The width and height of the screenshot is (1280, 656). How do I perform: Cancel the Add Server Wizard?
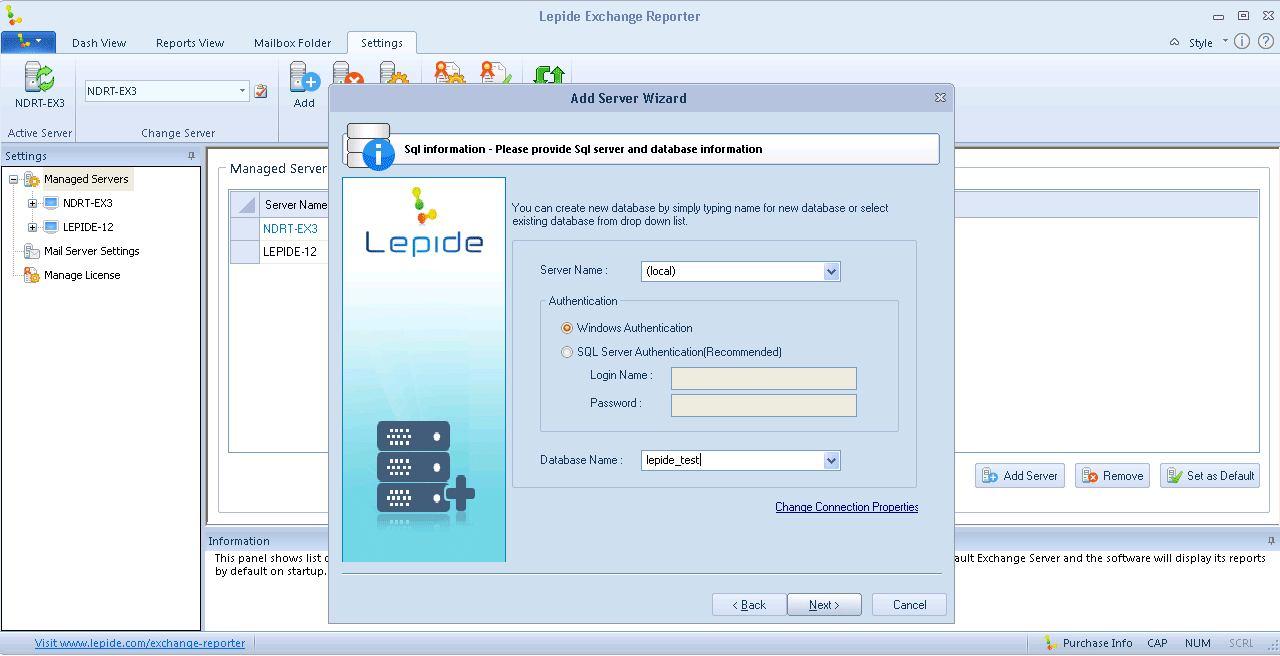[x=909, y=605]
